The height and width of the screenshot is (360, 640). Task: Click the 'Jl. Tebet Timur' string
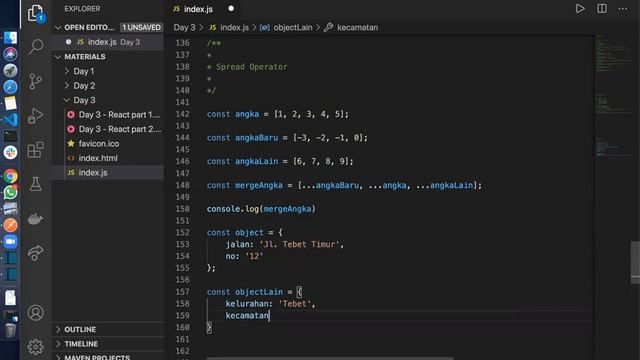[299, 244]
